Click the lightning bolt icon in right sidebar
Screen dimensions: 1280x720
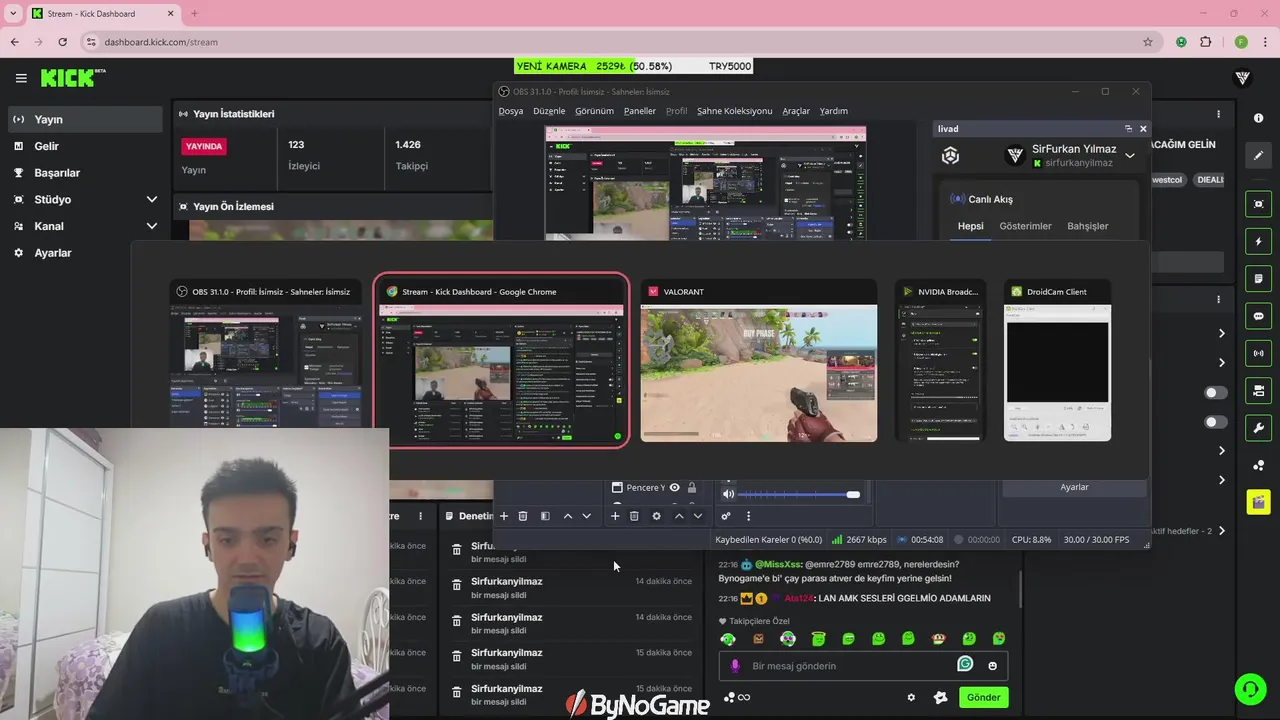pyautogui.click(x=1258, y=241)
